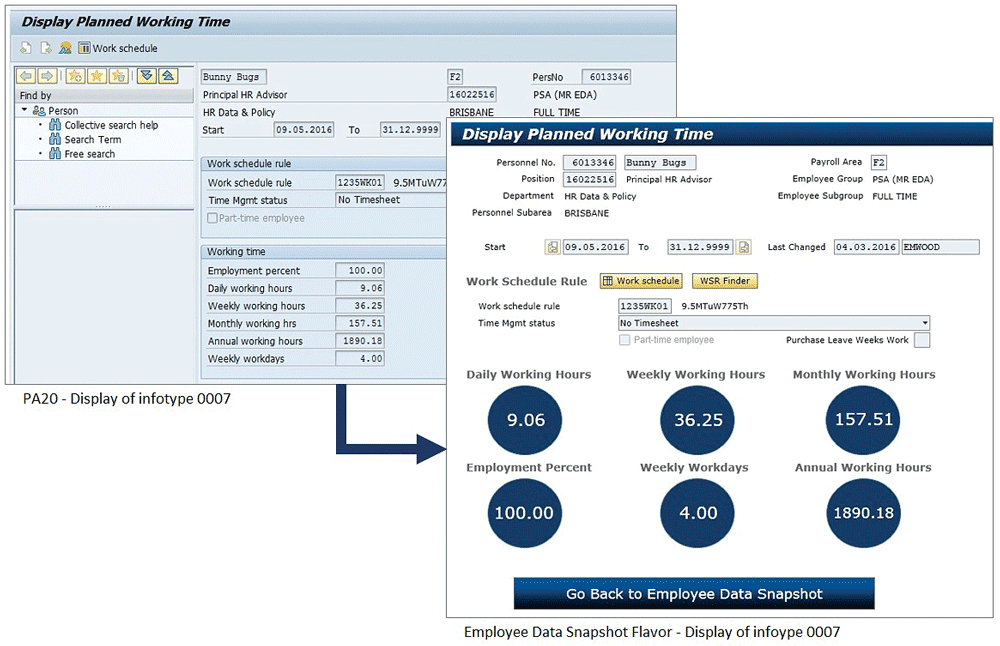
Task: Check the Purchase Leave Weeks Work box
Action: click(922, 340)
